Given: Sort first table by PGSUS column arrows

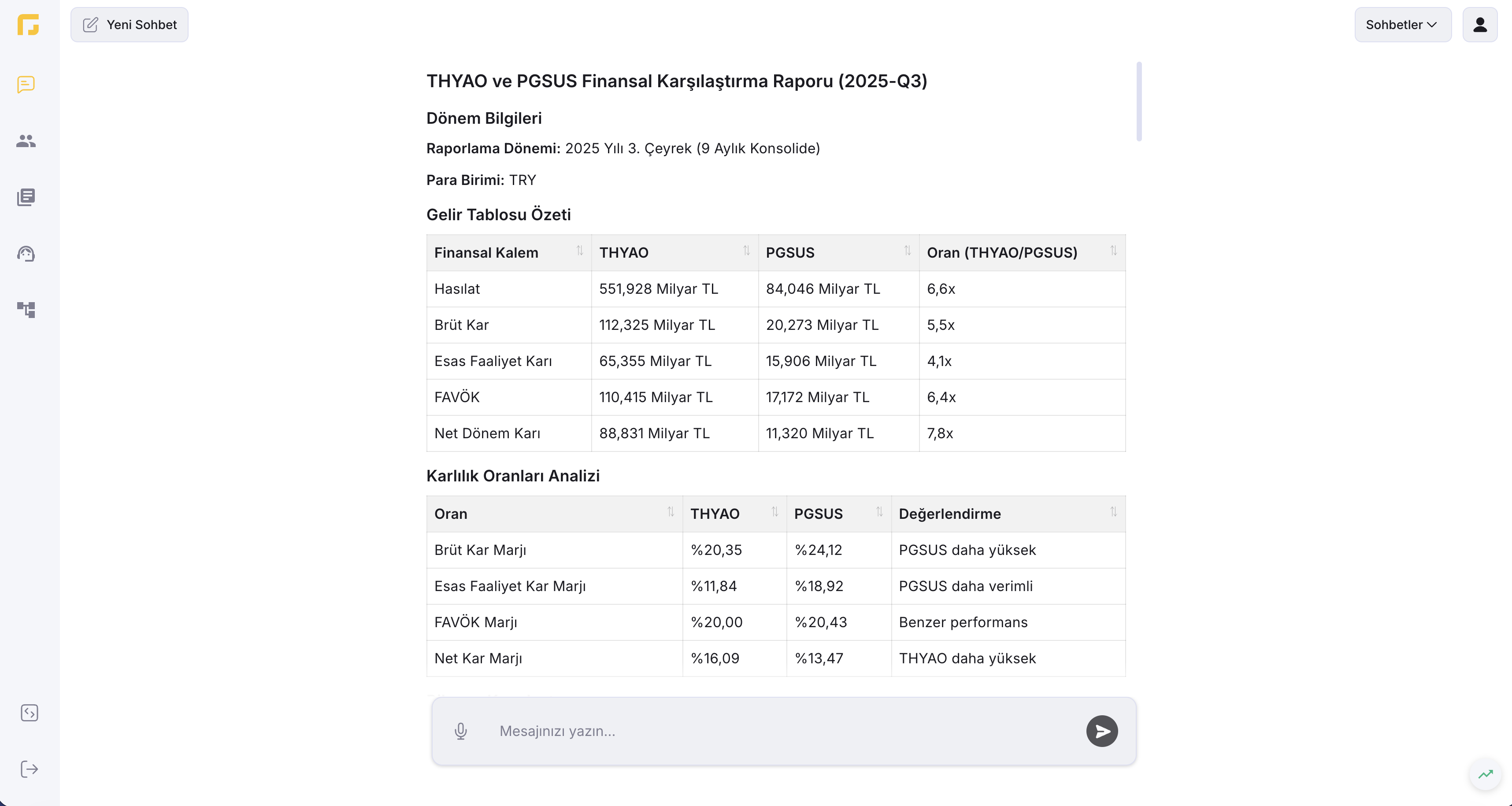Looking at the screenshot, I should pos(908,251).
